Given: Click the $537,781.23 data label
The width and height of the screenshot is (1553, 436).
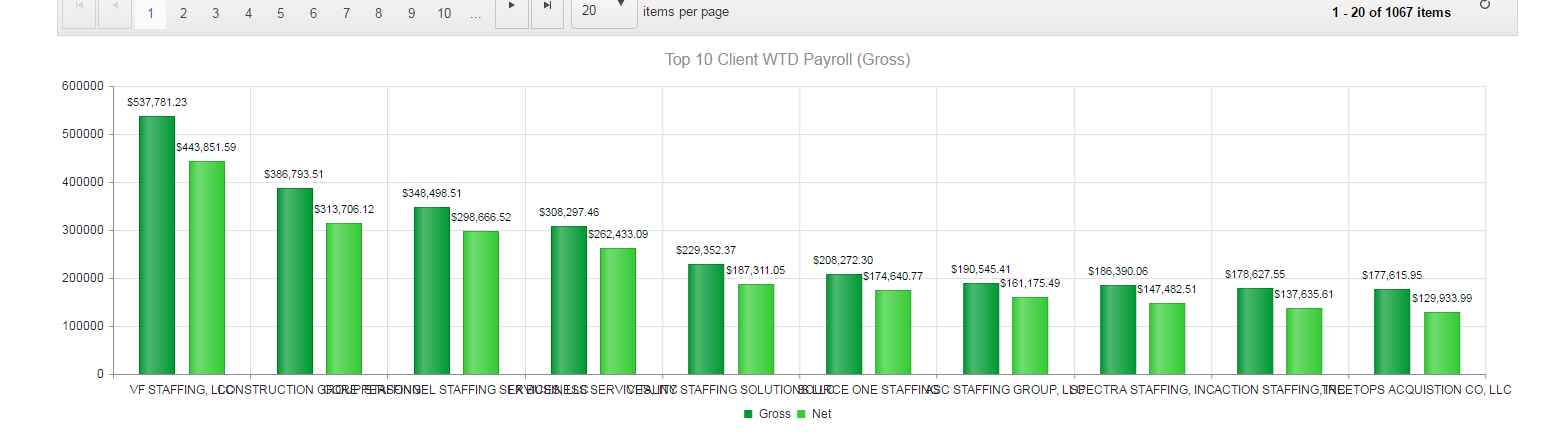Looking at the screenshot, I should 157,102.
